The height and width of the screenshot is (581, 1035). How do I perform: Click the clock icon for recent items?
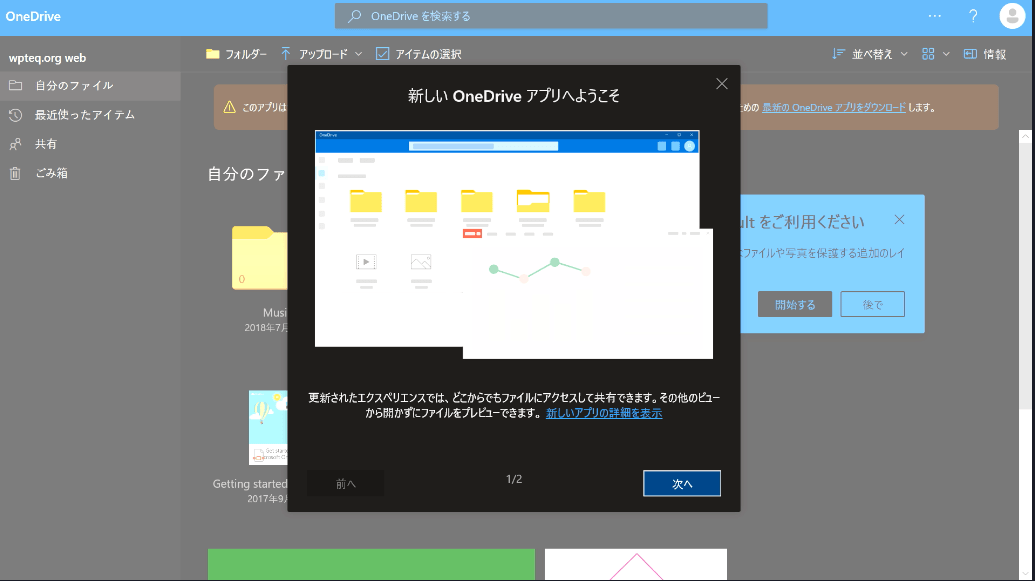pos(15,115)
